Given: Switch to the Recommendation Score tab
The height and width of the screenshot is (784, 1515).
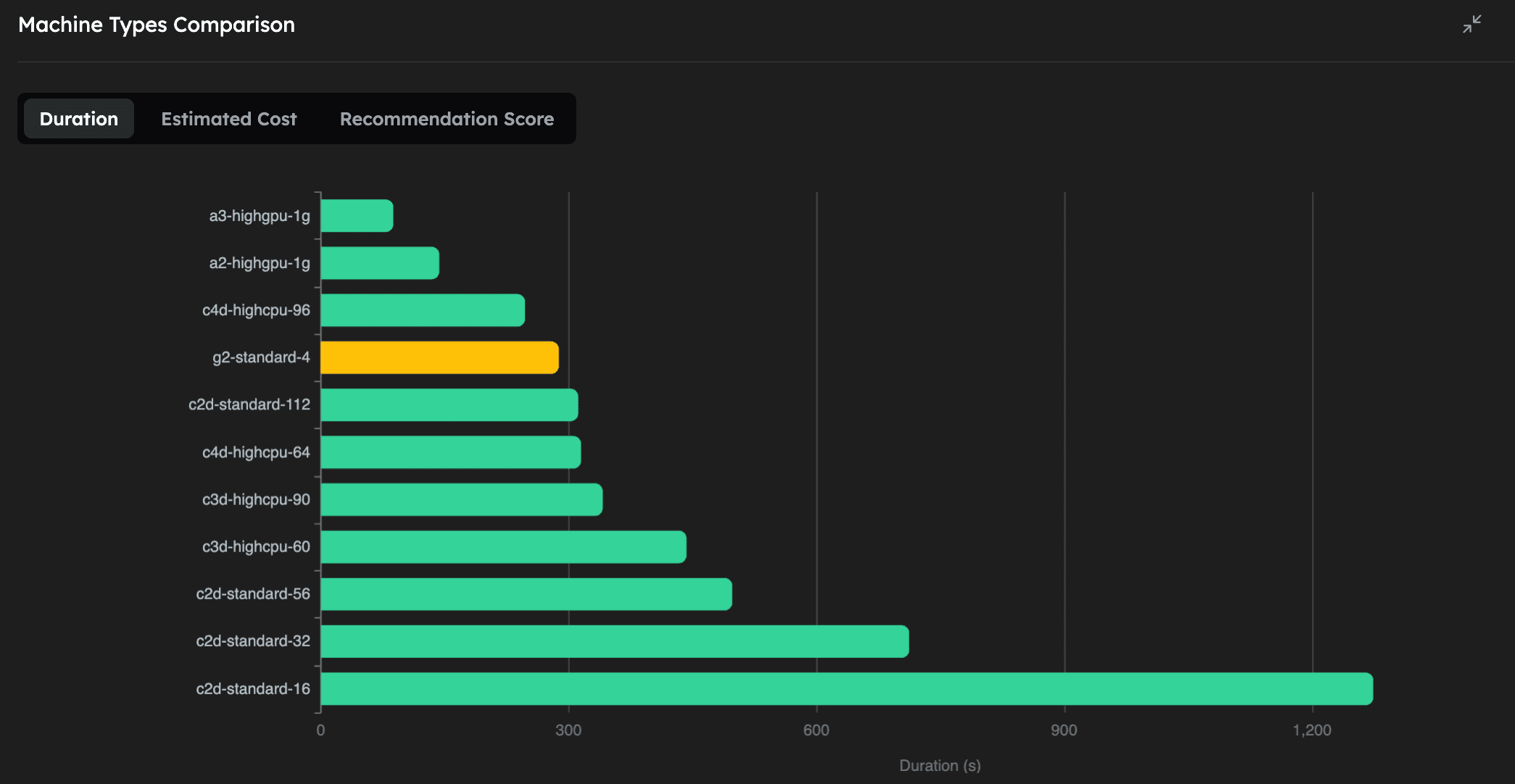Looking at the screenshot, I should [447, 118].
